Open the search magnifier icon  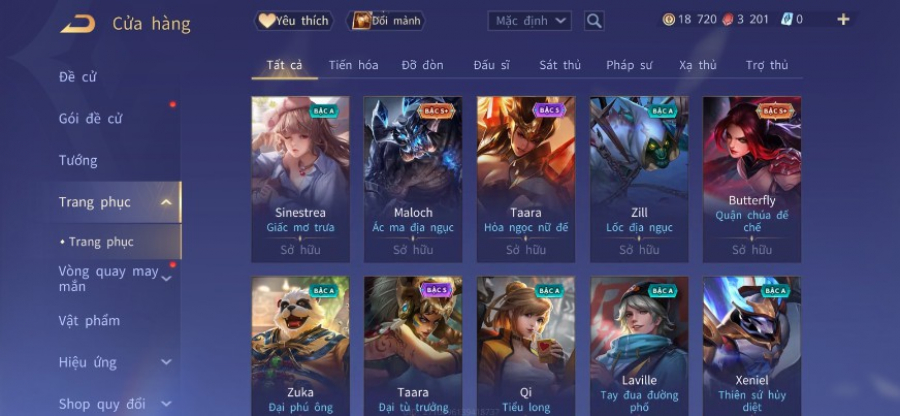pos(594,21)
